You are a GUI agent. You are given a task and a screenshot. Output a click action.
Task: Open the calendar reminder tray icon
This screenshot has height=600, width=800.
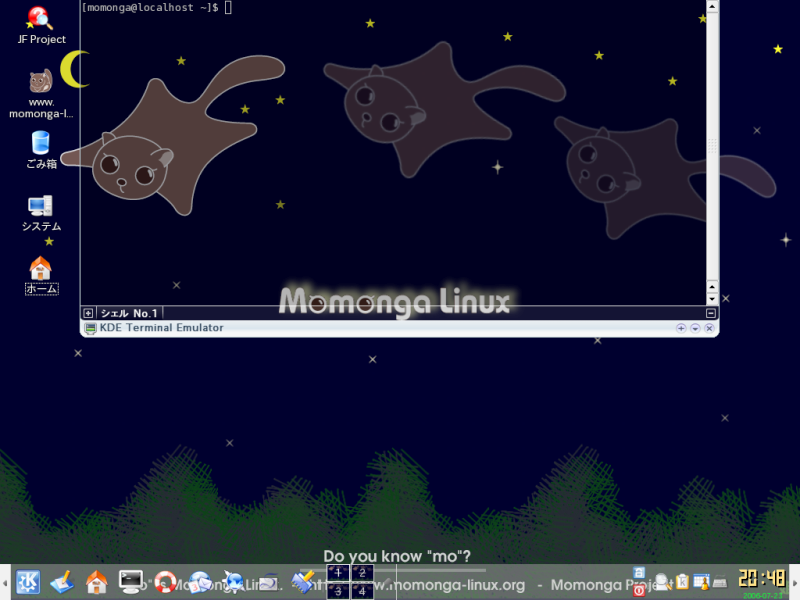point(701,582)
